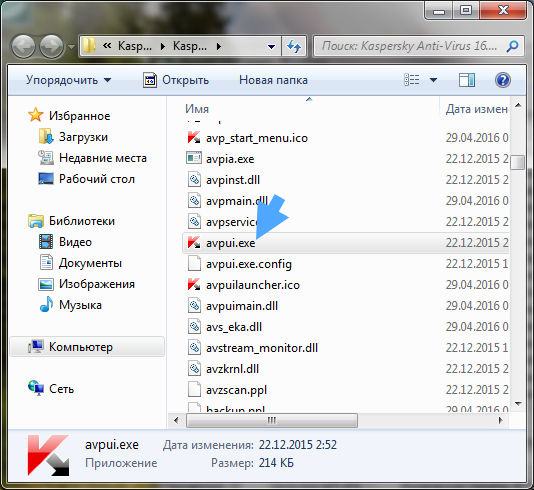Open the view options dropdown arrow

[x=433, y=80]
